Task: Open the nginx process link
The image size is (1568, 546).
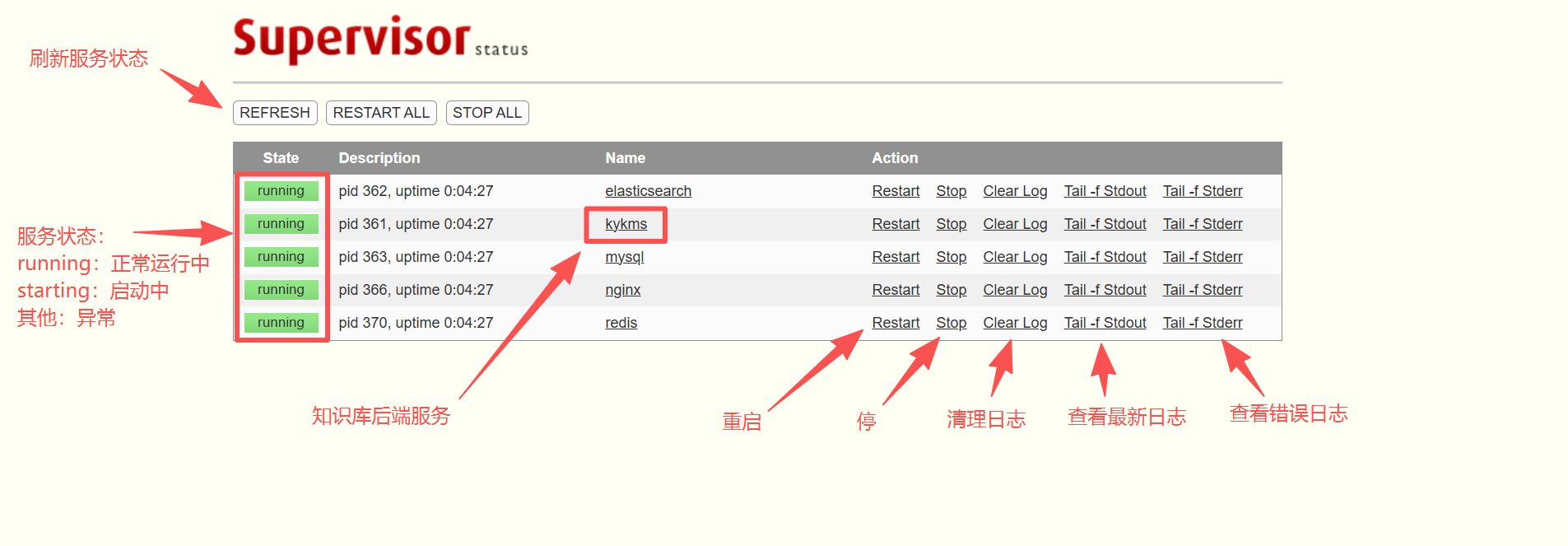Action: pos(622,290)
